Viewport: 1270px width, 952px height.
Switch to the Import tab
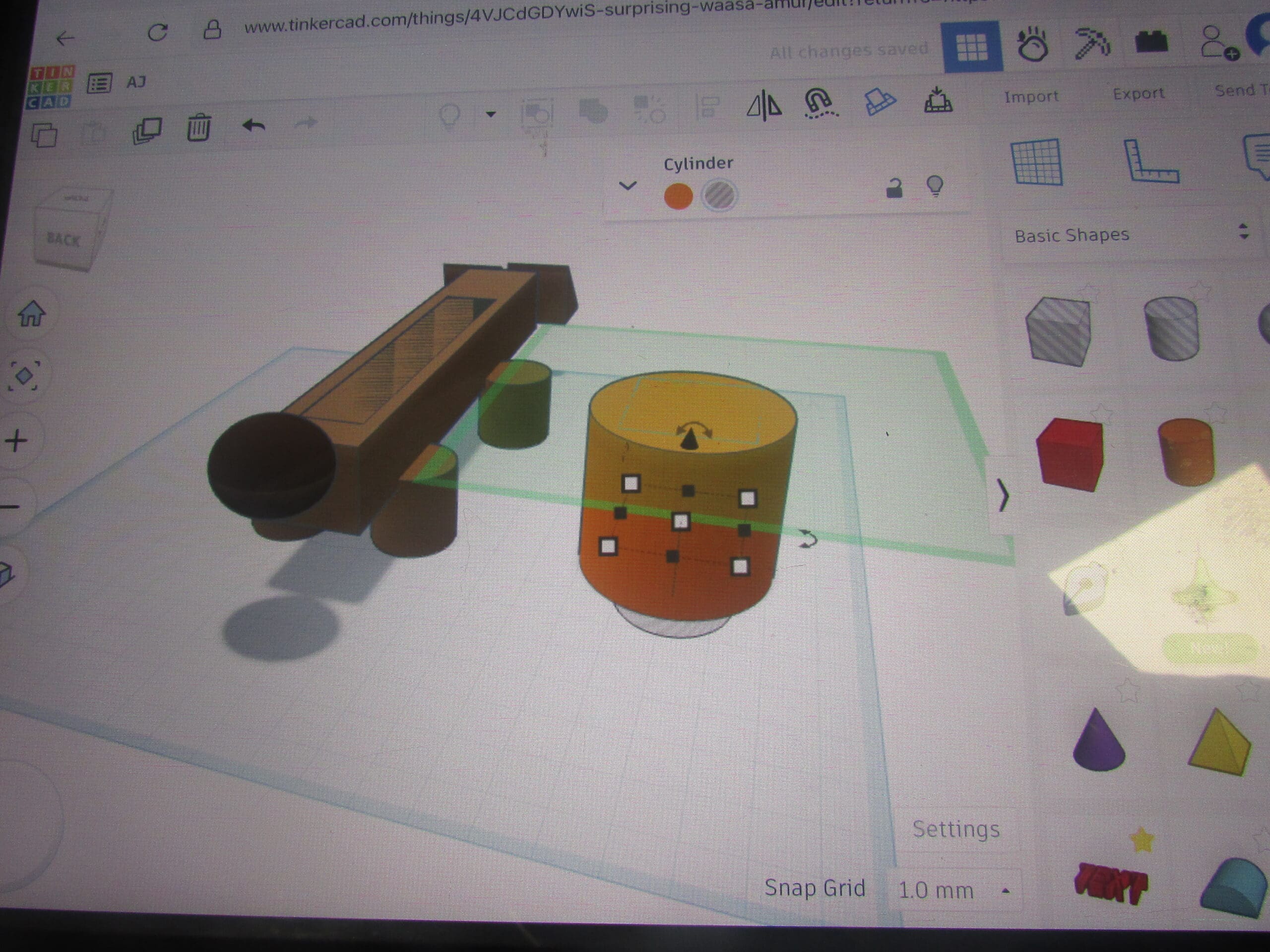pos(1032,96)
